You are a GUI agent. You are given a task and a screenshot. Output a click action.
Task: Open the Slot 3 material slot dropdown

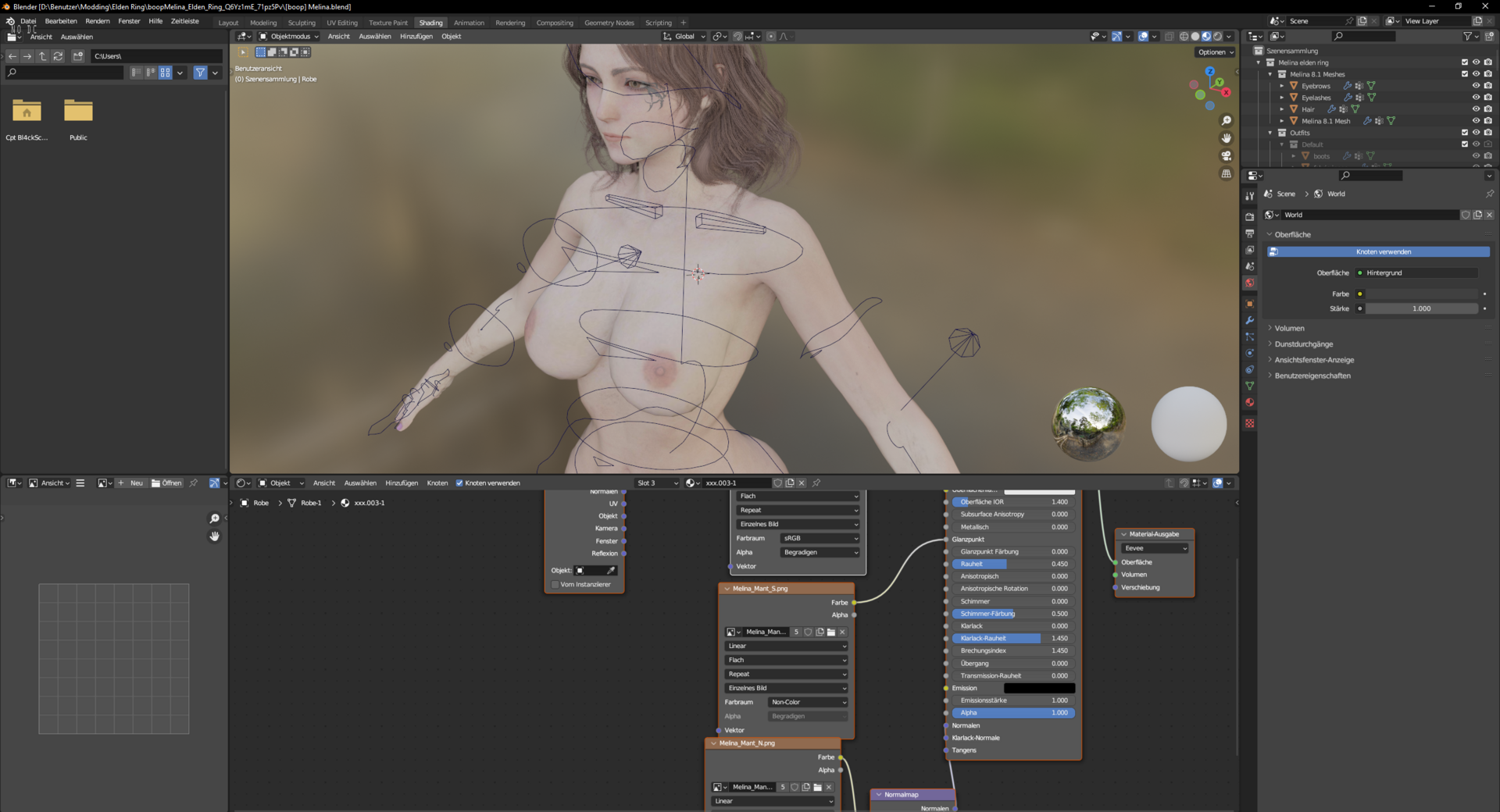coord(657,483)
